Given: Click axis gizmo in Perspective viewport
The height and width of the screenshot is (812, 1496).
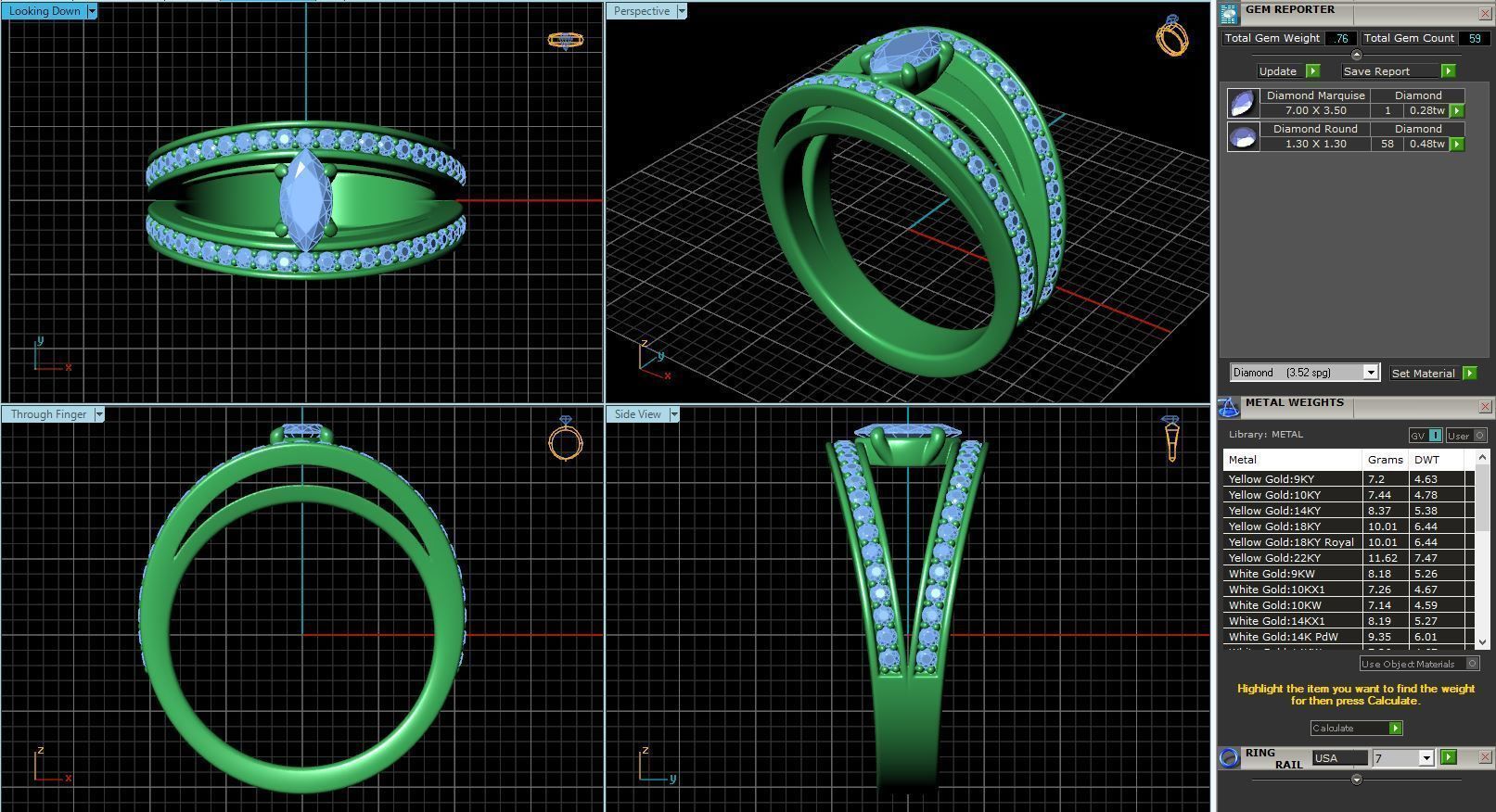Looking at the screenshot, I should pos(655,360).
